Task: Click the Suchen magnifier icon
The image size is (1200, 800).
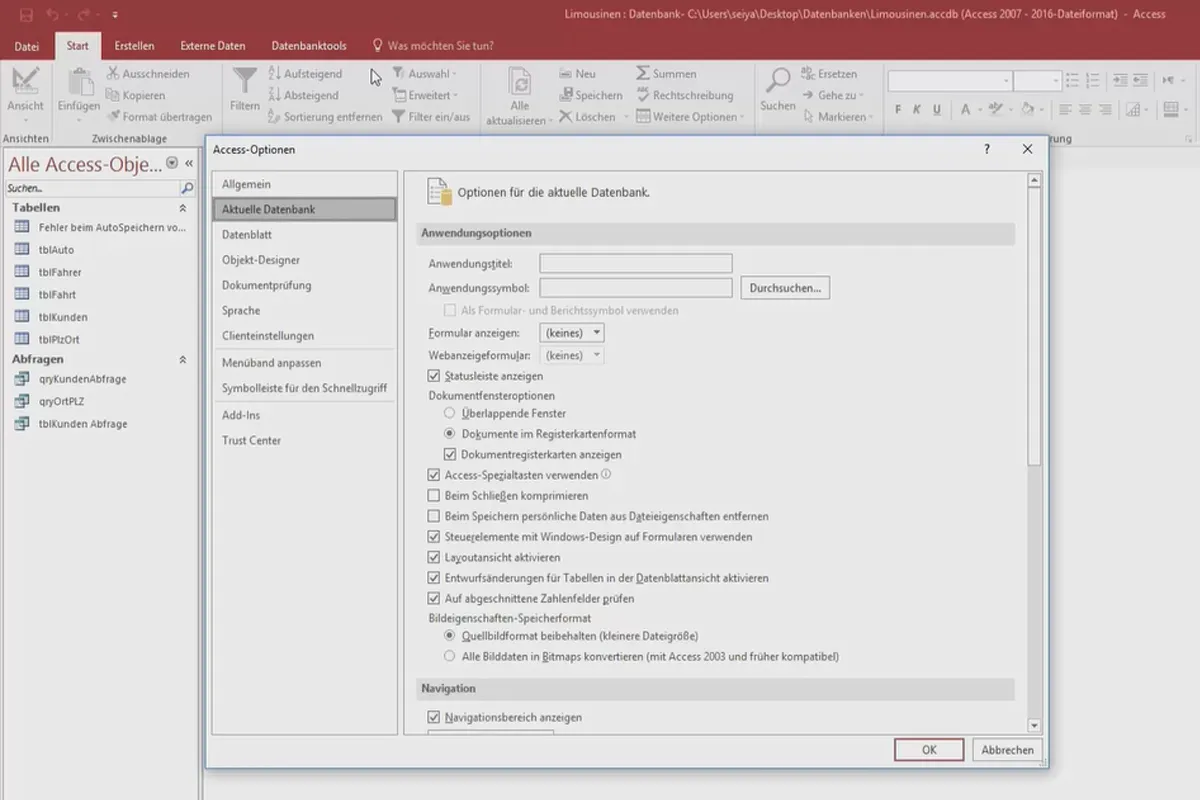Action: [x=777, y=81]
